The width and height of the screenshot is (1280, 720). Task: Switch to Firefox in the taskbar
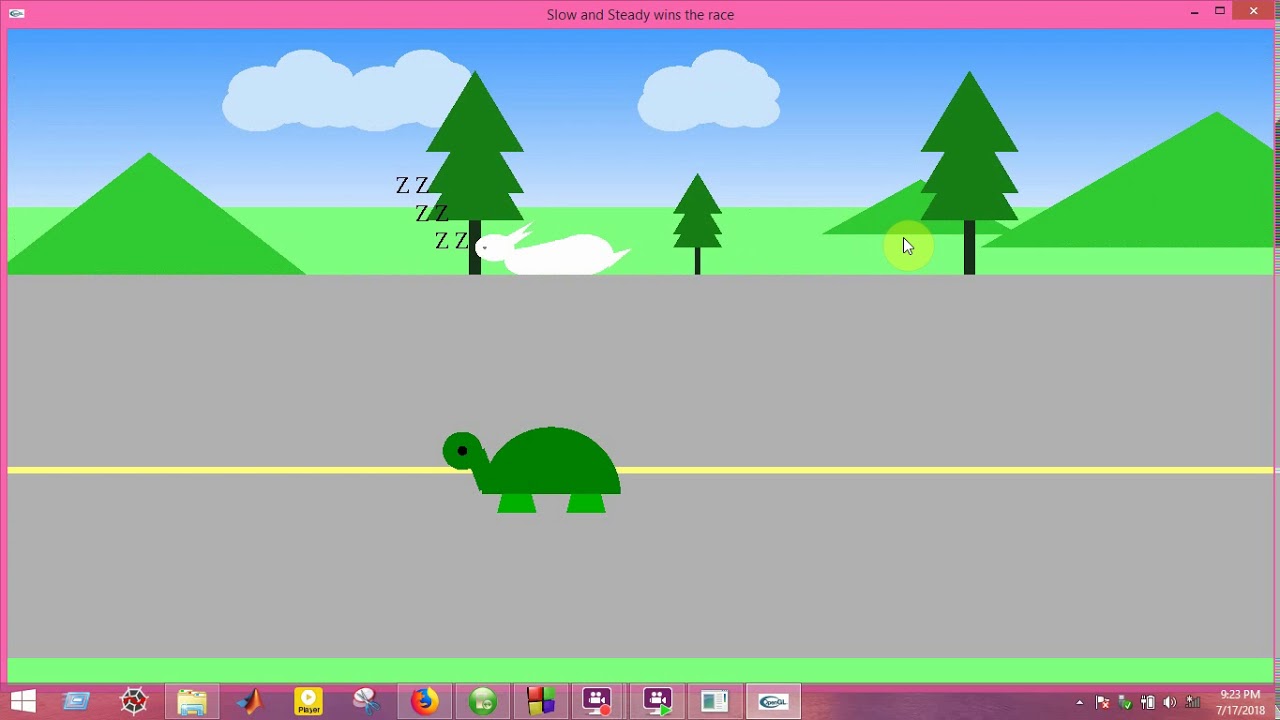(424, 702)
